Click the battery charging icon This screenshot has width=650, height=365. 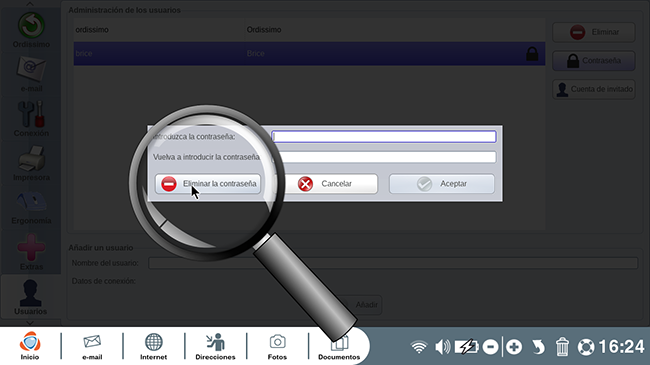click(467, 346)
